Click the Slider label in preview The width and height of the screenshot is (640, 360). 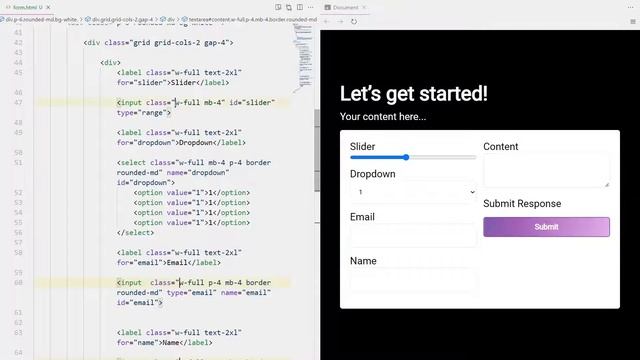coord(362,147)
